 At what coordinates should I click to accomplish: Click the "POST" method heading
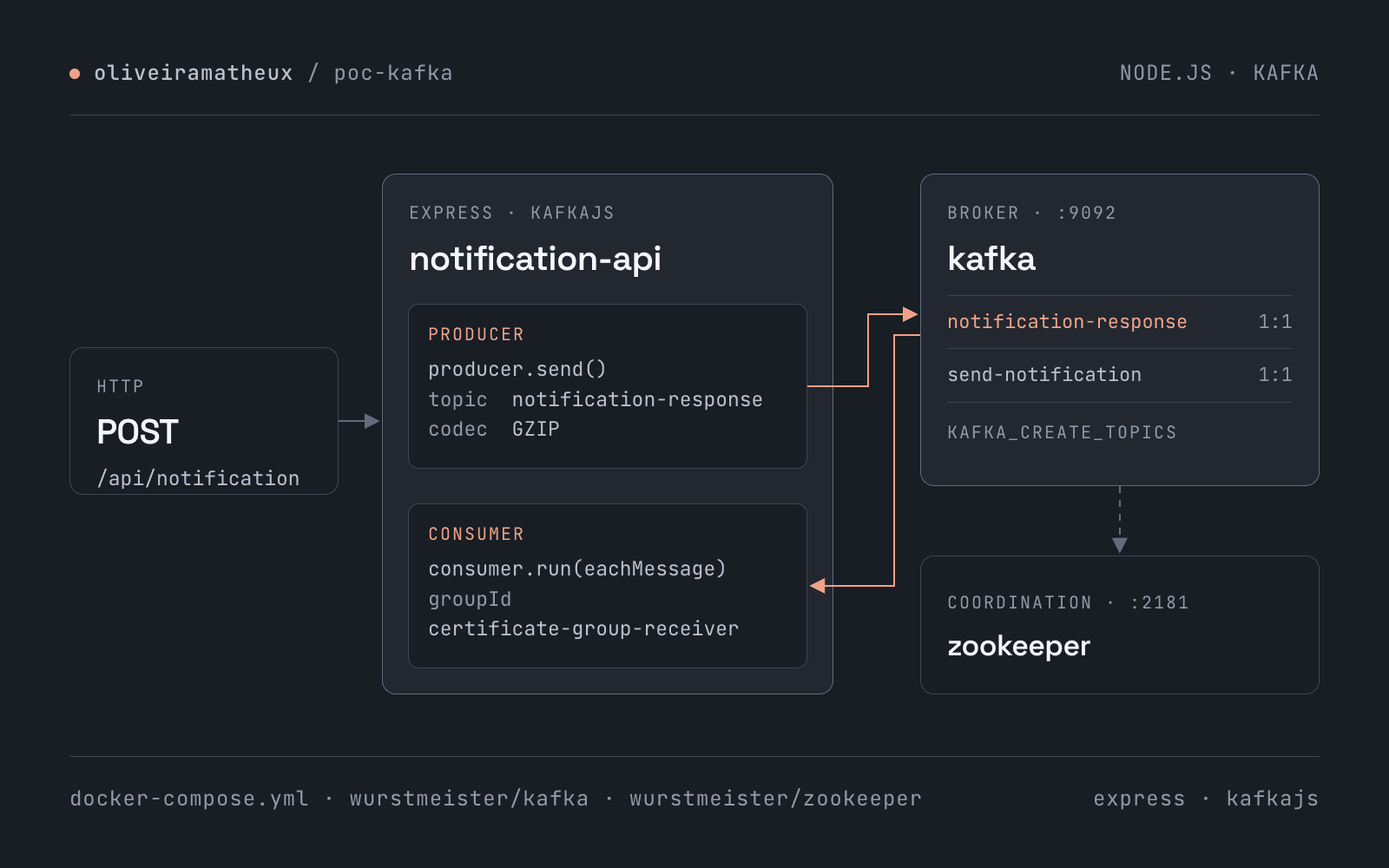(x=137, y=431)
